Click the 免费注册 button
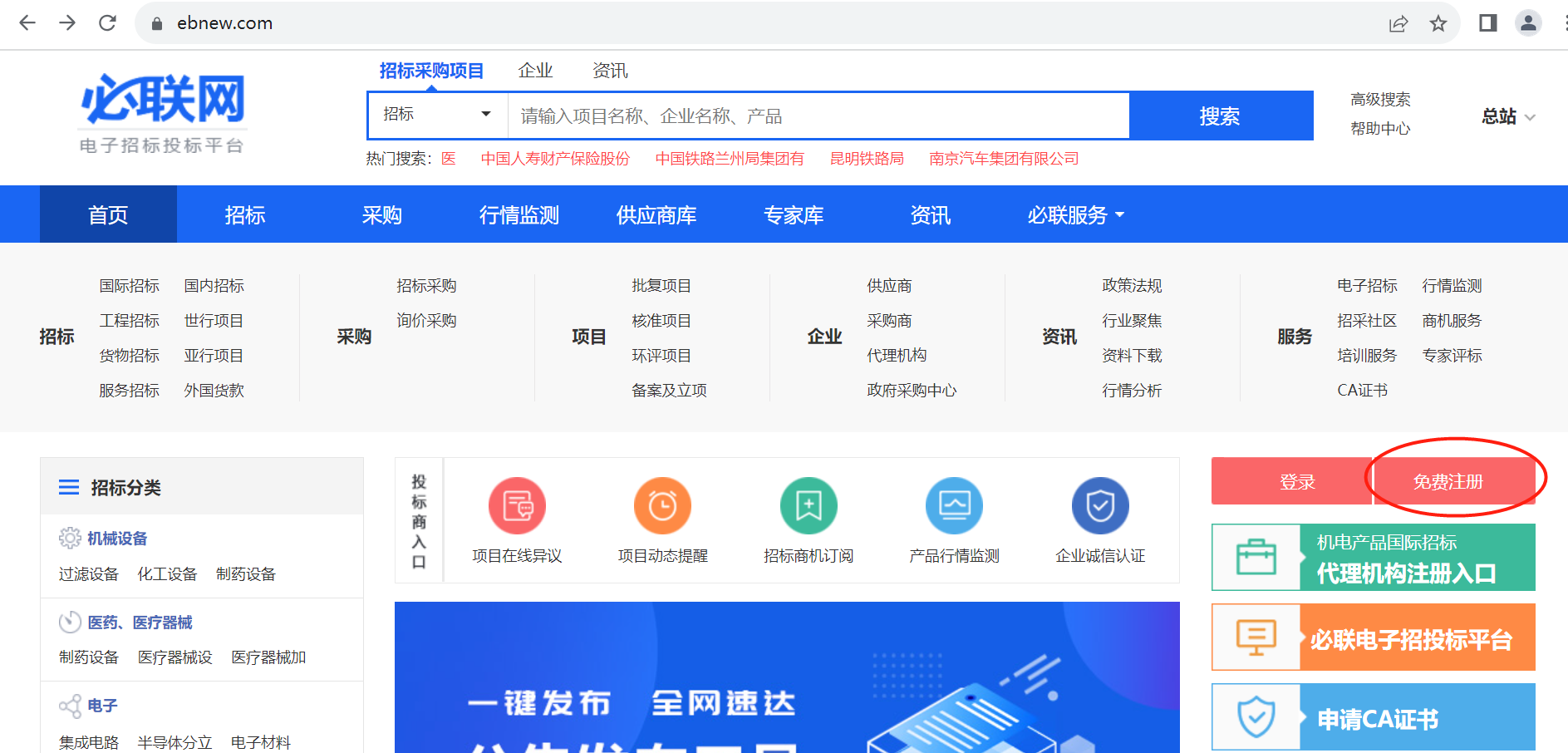 tap(1448, 481)
